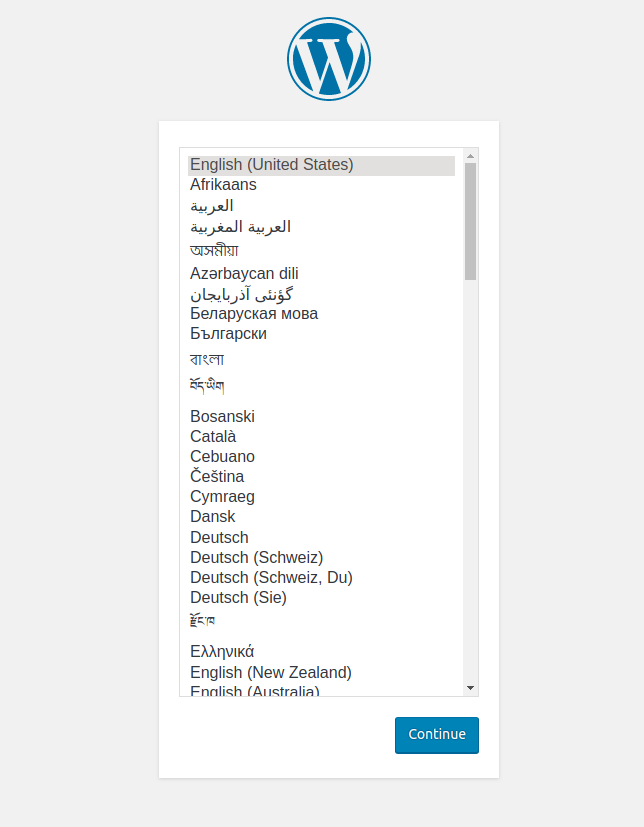Image resolution: width=644 pixels, height=827 pixels.
Task: Select English (New Zealand) option
Action: click(271, 672)
